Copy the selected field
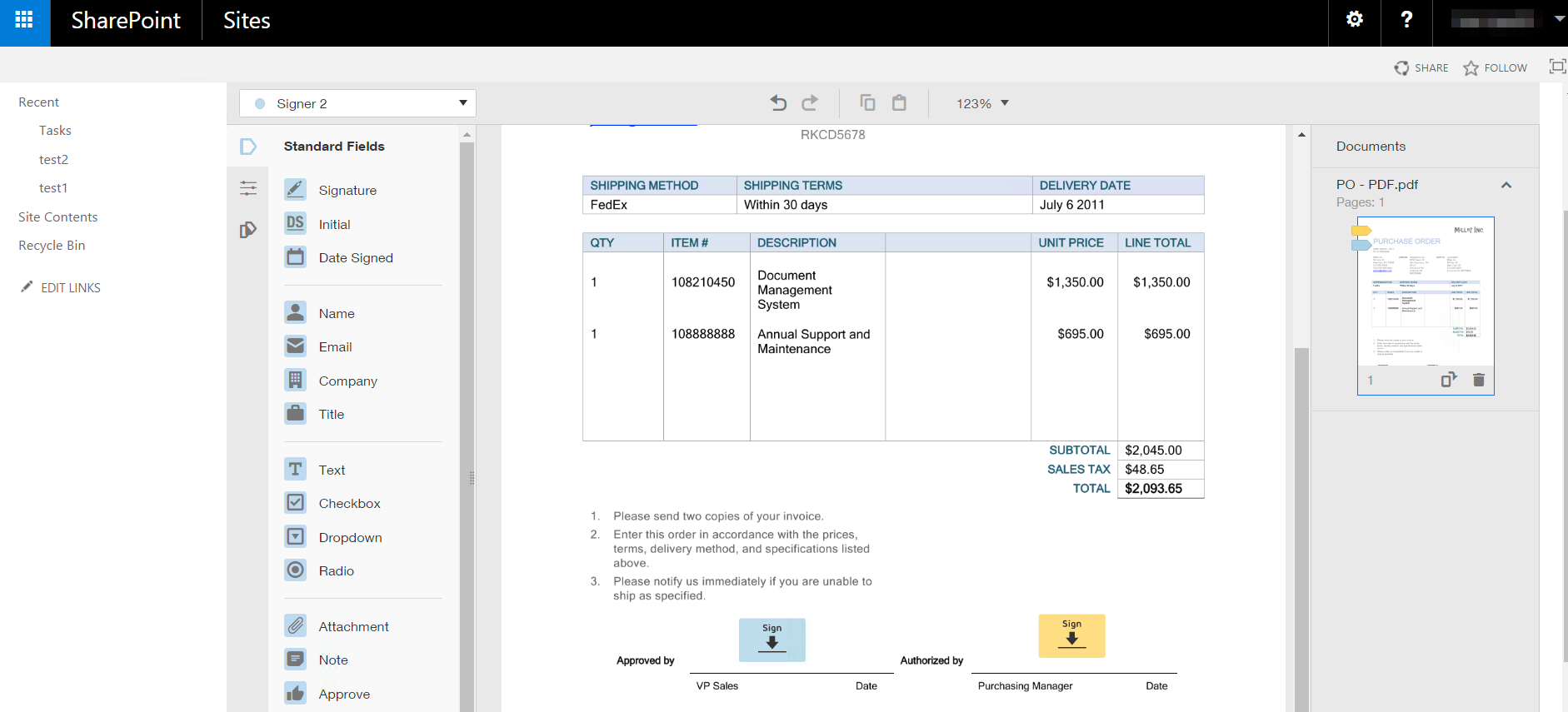This screenshot has height=712, width=1568. tap(867, 103)
